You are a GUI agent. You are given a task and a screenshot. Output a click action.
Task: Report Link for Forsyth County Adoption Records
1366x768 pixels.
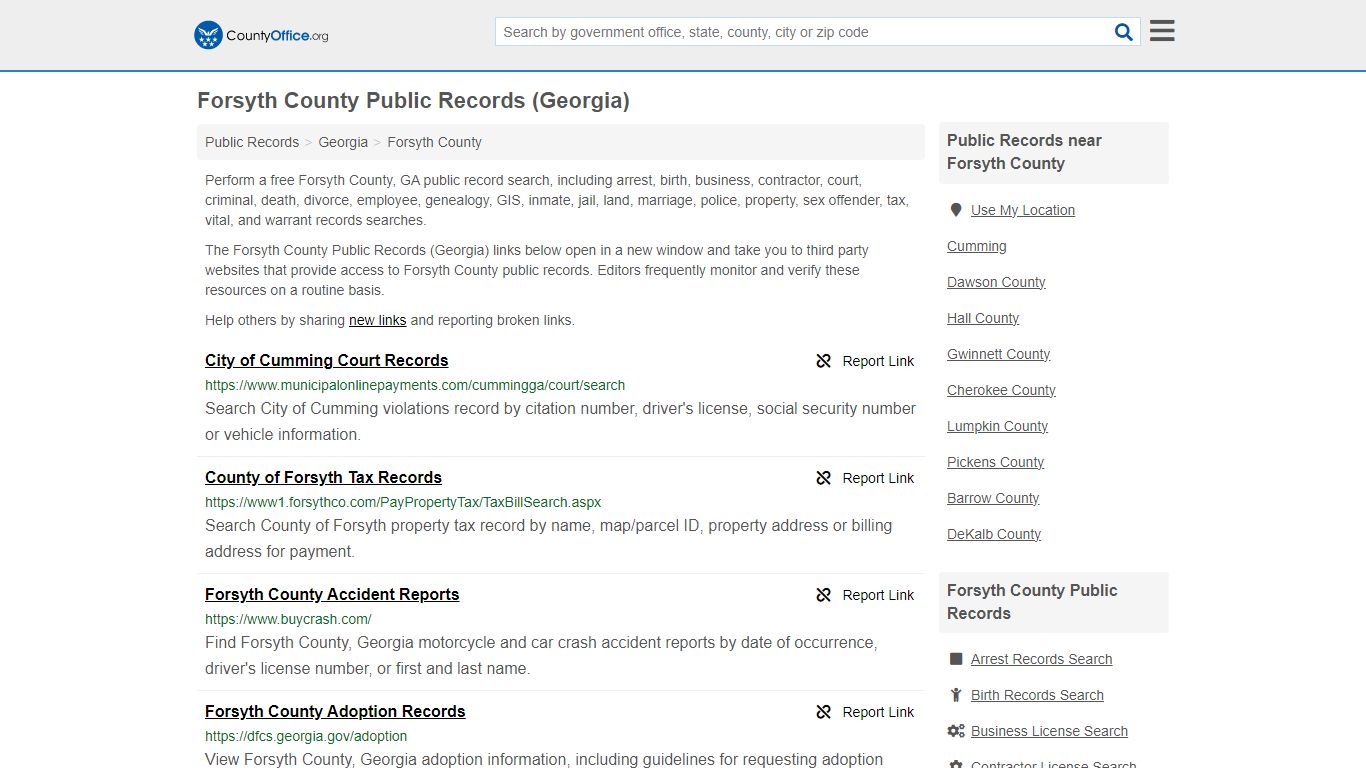[878, 712]
